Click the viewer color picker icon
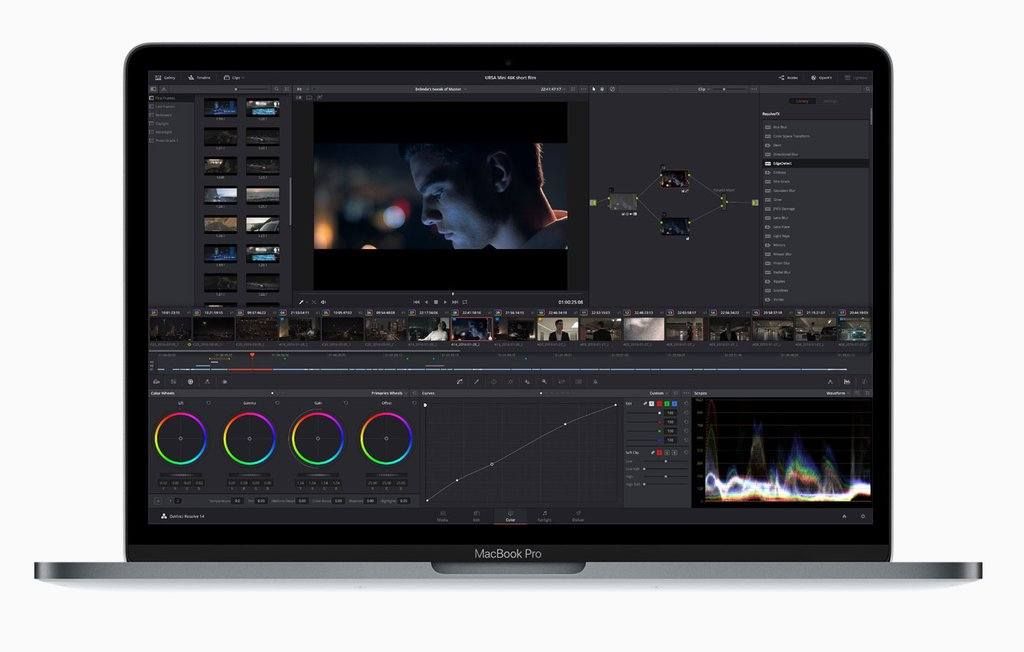 coord(301,302)
